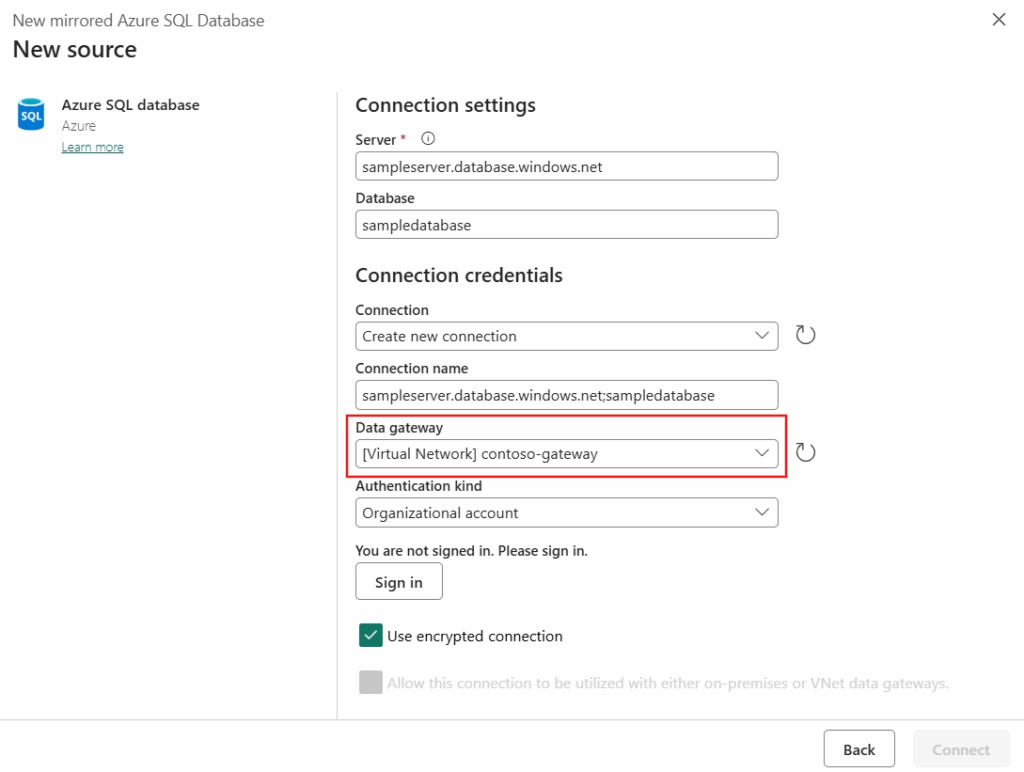Close the New source dialog
1024x772 pixels.
point(999,20)
